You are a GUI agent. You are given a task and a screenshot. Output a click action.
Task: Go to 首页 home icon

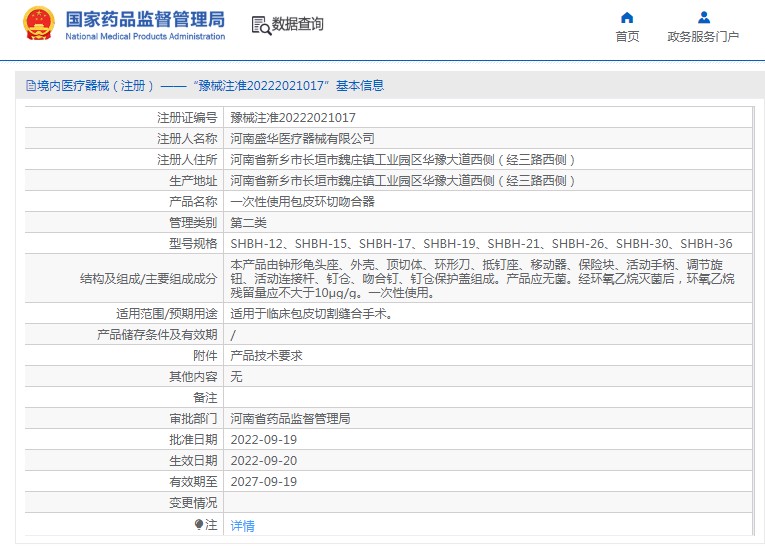627,18
